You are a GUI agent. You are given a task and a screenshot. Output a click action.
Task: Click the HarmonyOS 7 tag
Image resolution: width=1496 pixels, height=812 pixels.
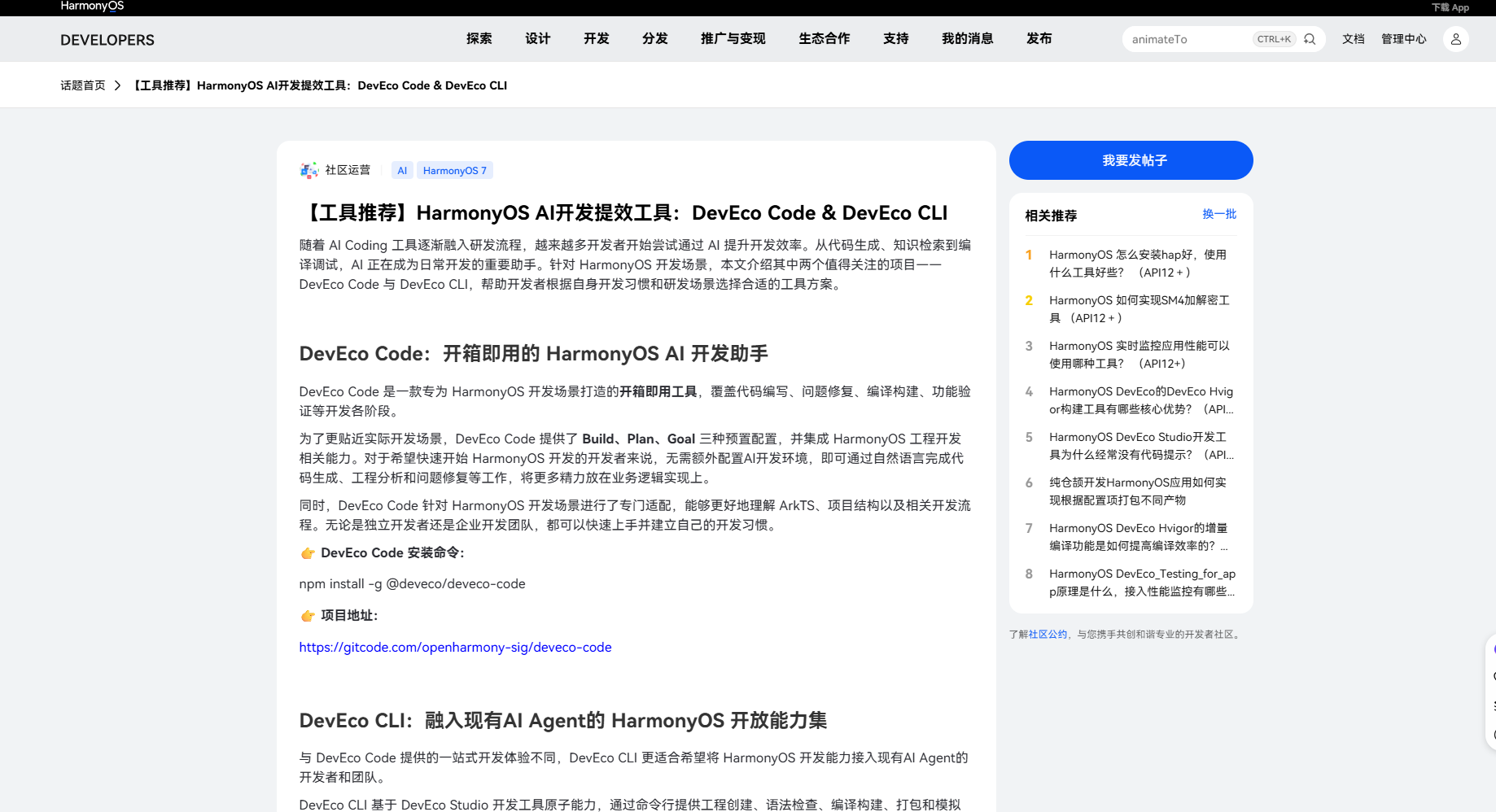pos(455,170)
